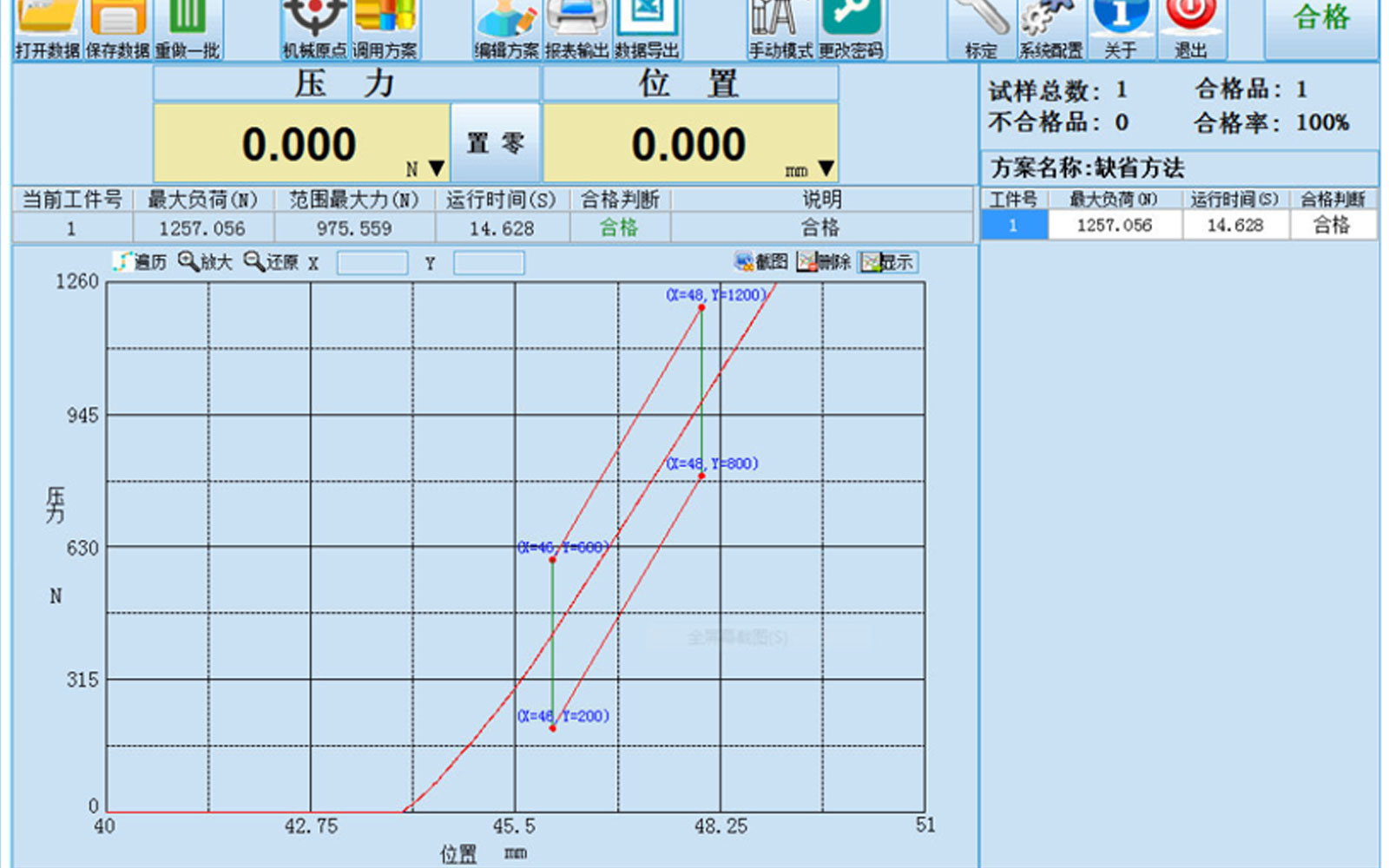Screen dimensions: 1389x868
Task: Open data with the 打开数据 icon
Action: (x=48, y=30)
